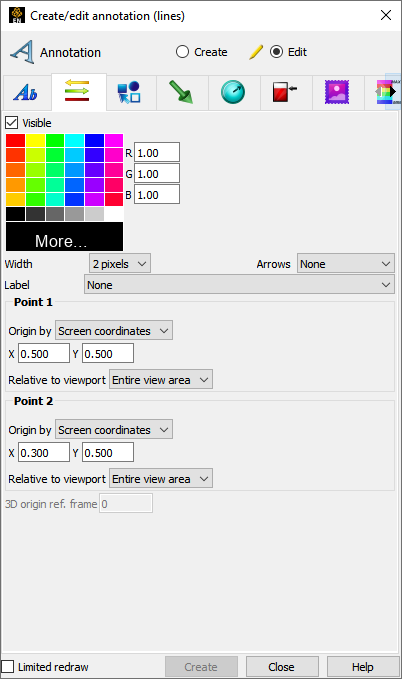Pick the yellow swatch in top row
The width and height of the screenshot is (402, 679).
click(36, 141)
